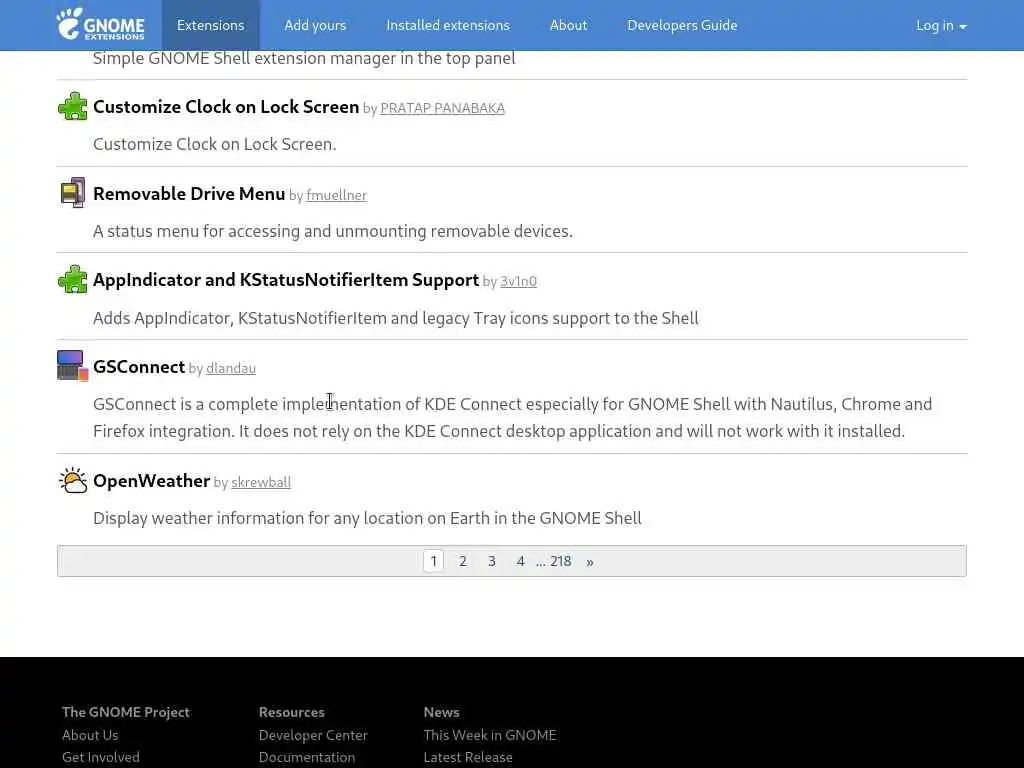Open Developer Center footer link
Viewport: 1024px width, 768px height.
(313, 735)
